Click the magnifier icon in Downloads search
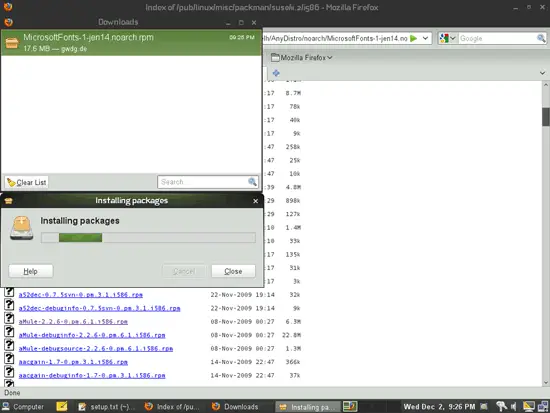Viewport: 550px width, 413px height. [252, 181]
